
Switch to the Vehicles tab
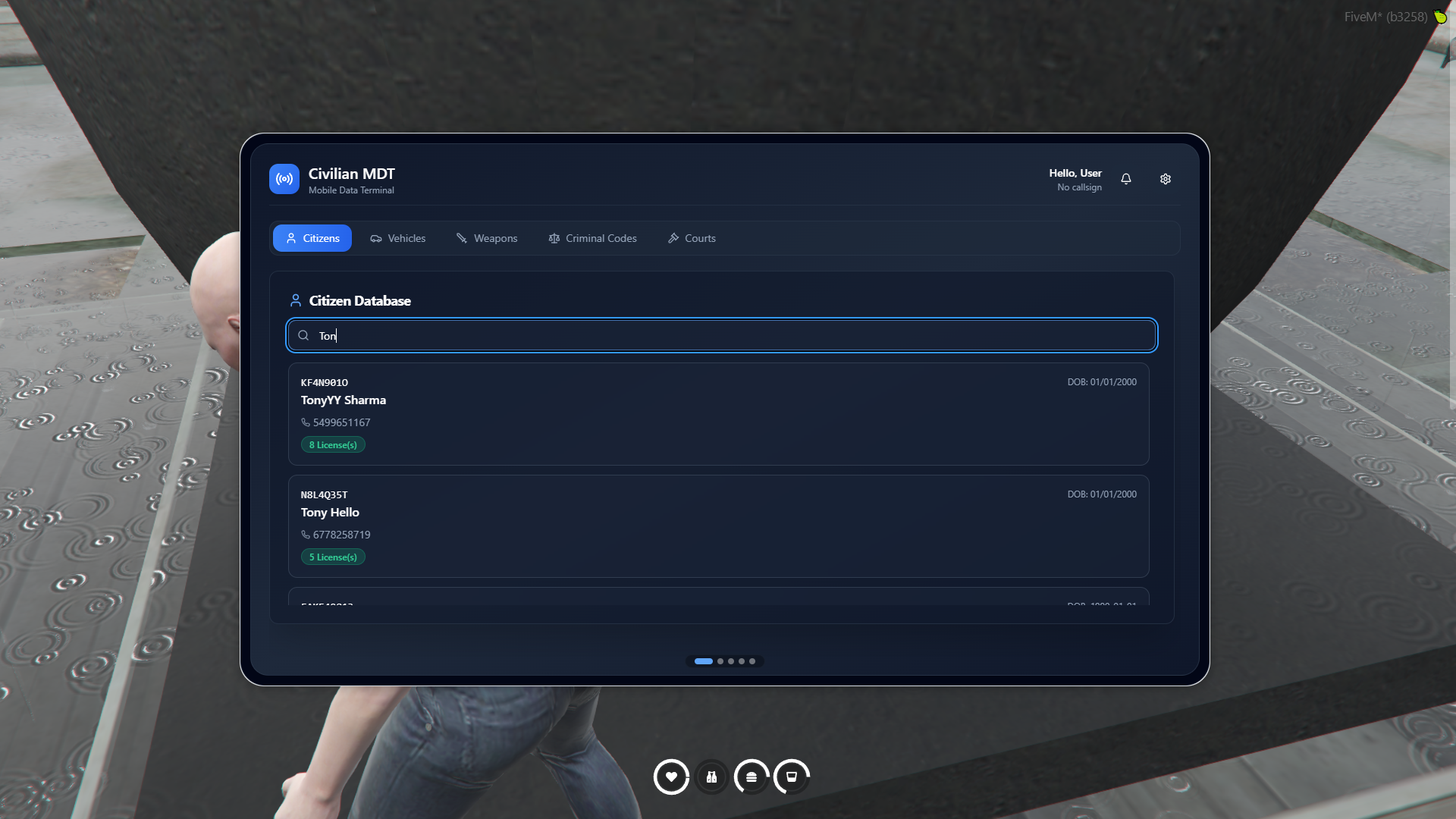(x=397, y=238)
